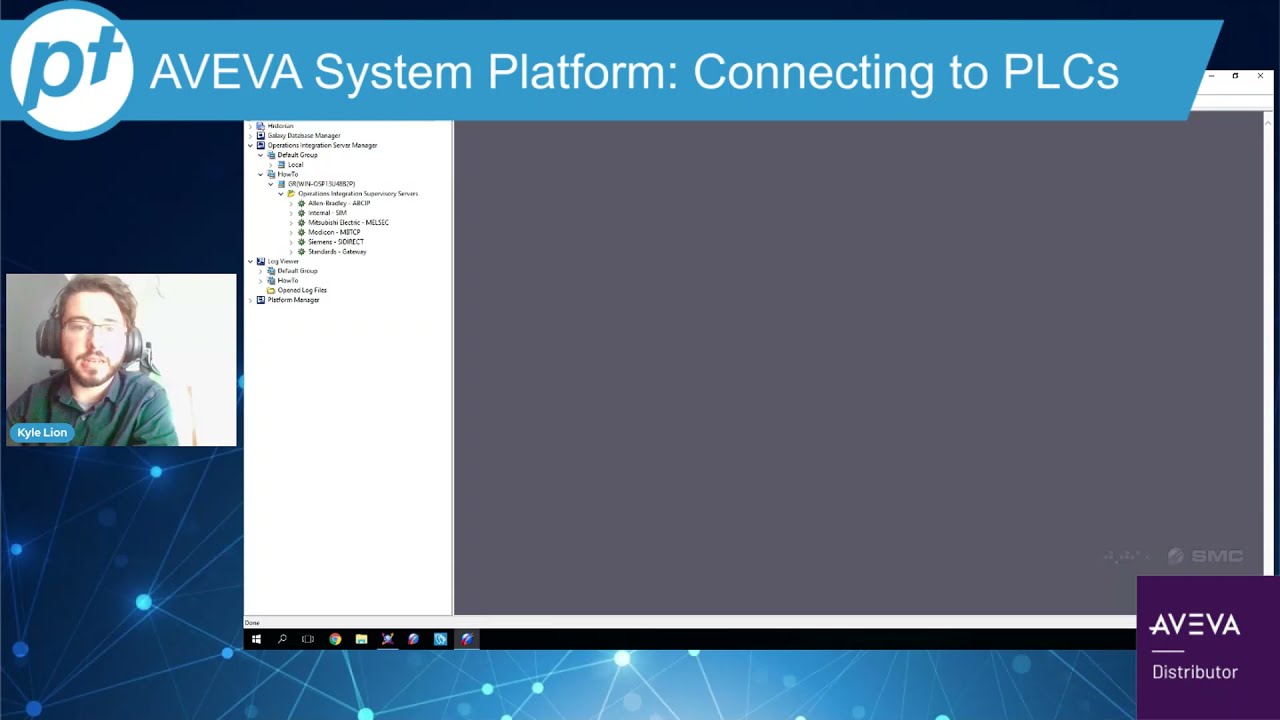Collapse HowTo group under Server Manager
The width and height of the screenshot is (1280, 720).
(260, 174)
